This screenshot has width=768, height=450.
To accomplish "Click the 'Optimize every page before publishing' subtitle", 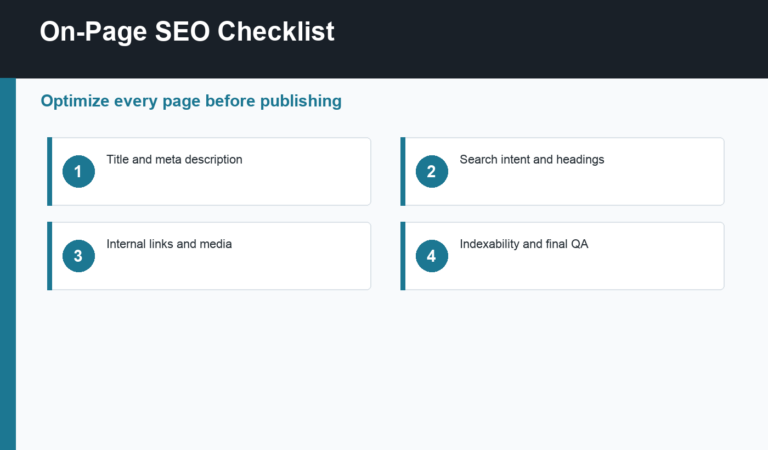I will point(191,101).
